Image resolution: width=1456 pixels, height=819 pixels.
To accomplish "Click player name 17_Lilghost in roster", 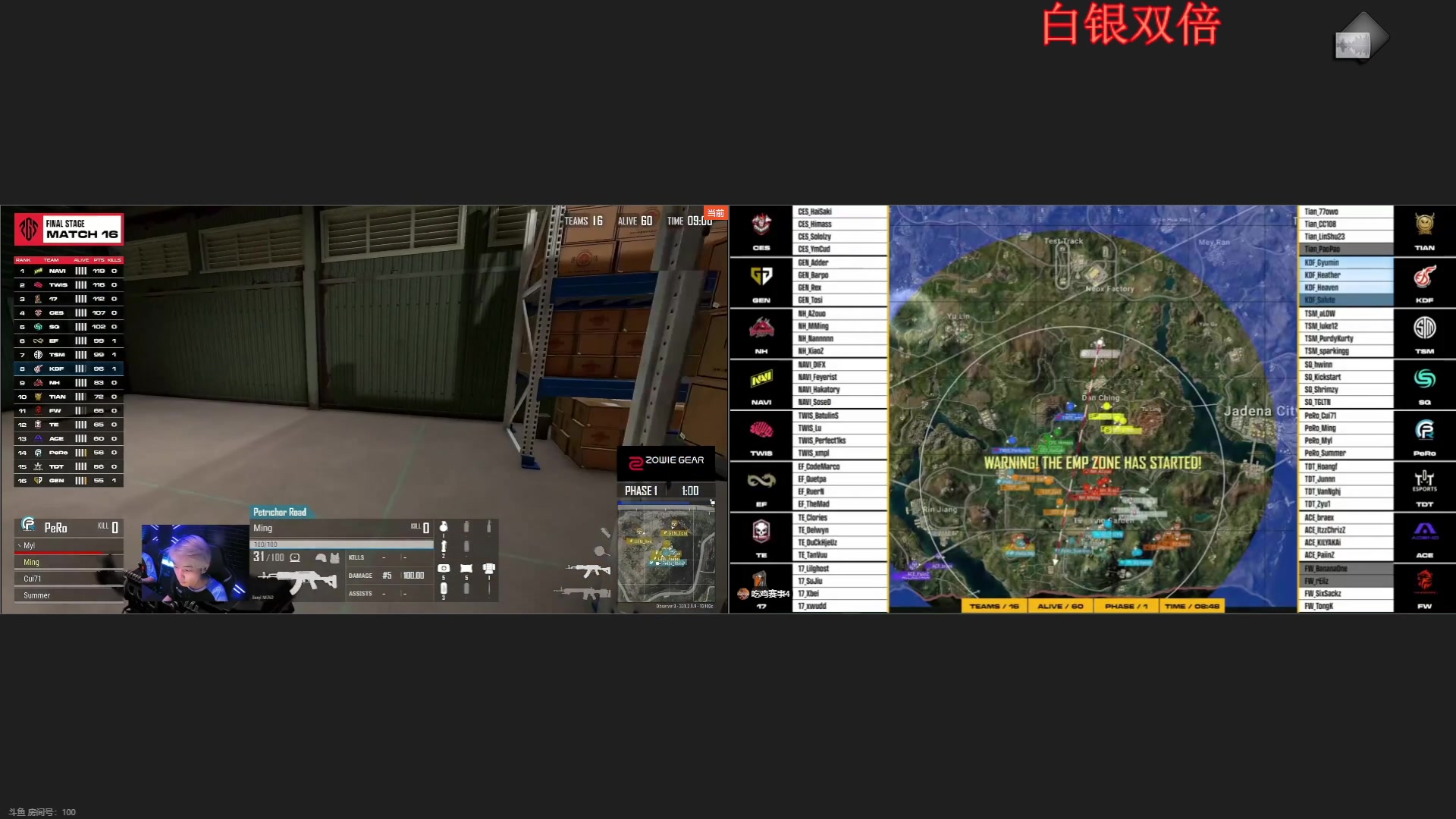I will point(814,569).
